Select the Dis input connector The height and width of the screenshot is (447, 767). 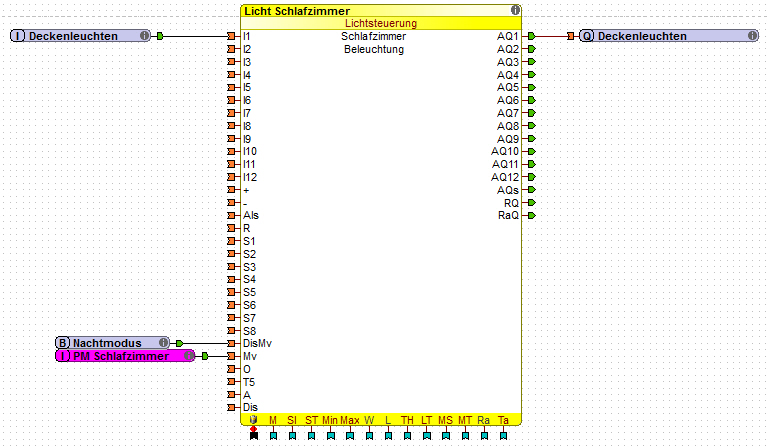point(231,407)
